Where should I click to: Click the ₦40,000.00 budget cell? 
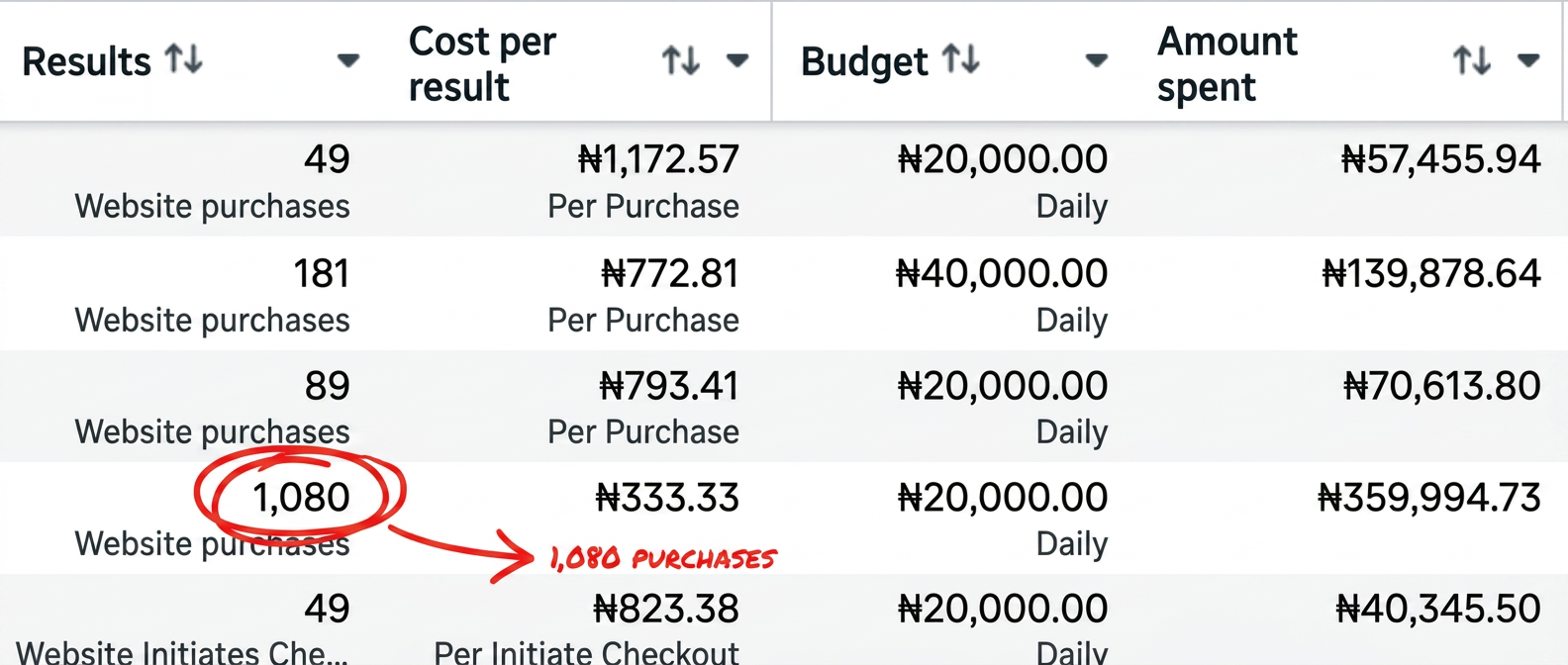(1002, 273)
